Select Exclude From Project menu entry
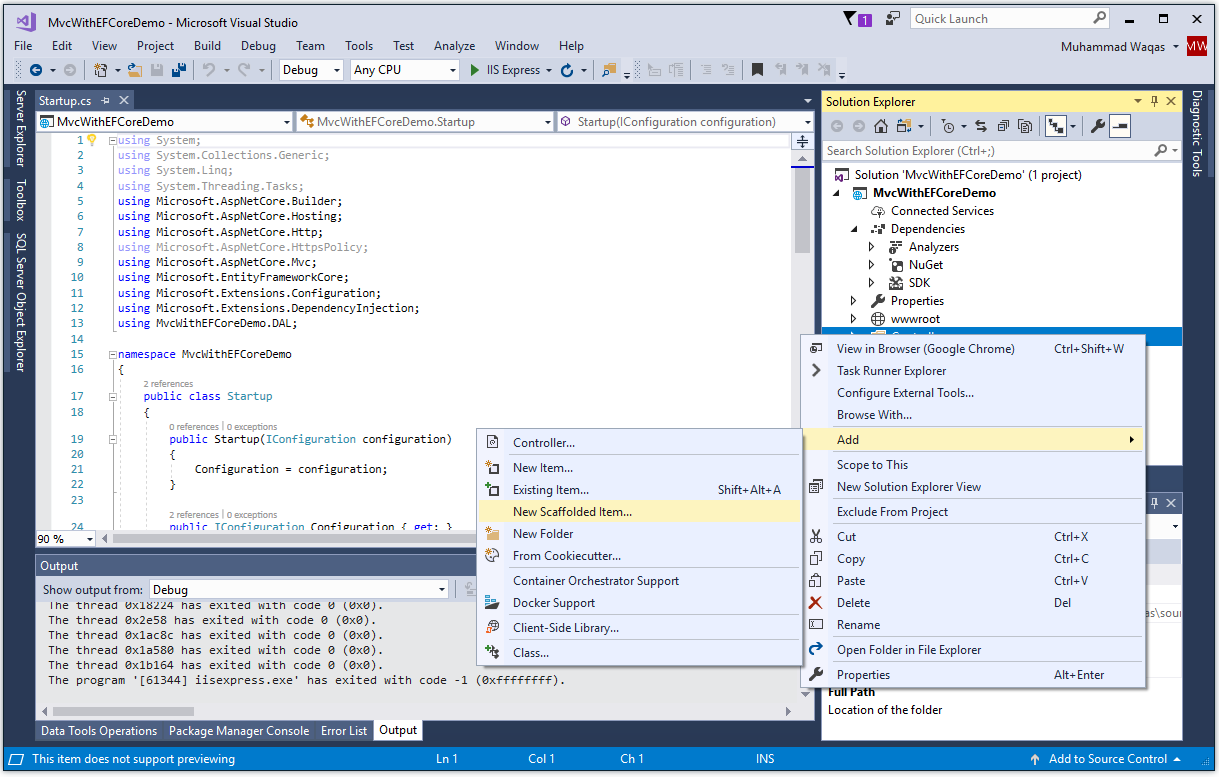The width and height of the screenshot is (1219, 777). point(973,512)
